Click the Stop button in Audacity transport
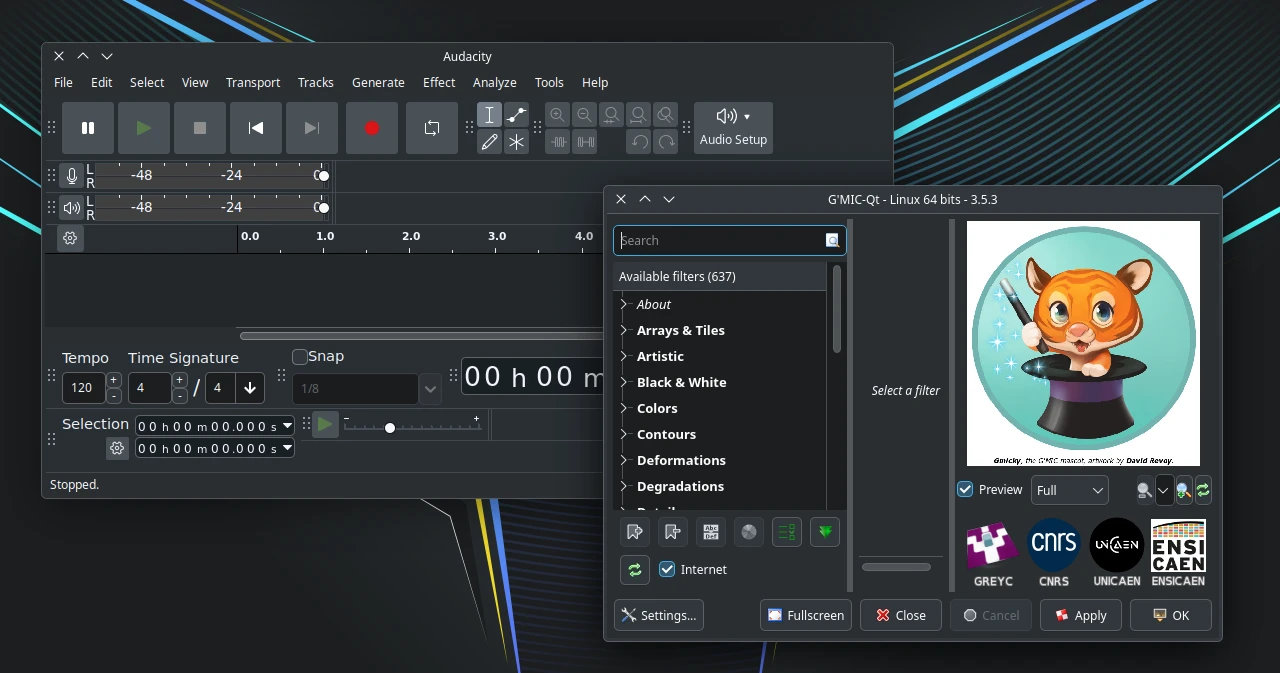The height and width of the screenshot is (673, 1280). click(x=200, y=128)
